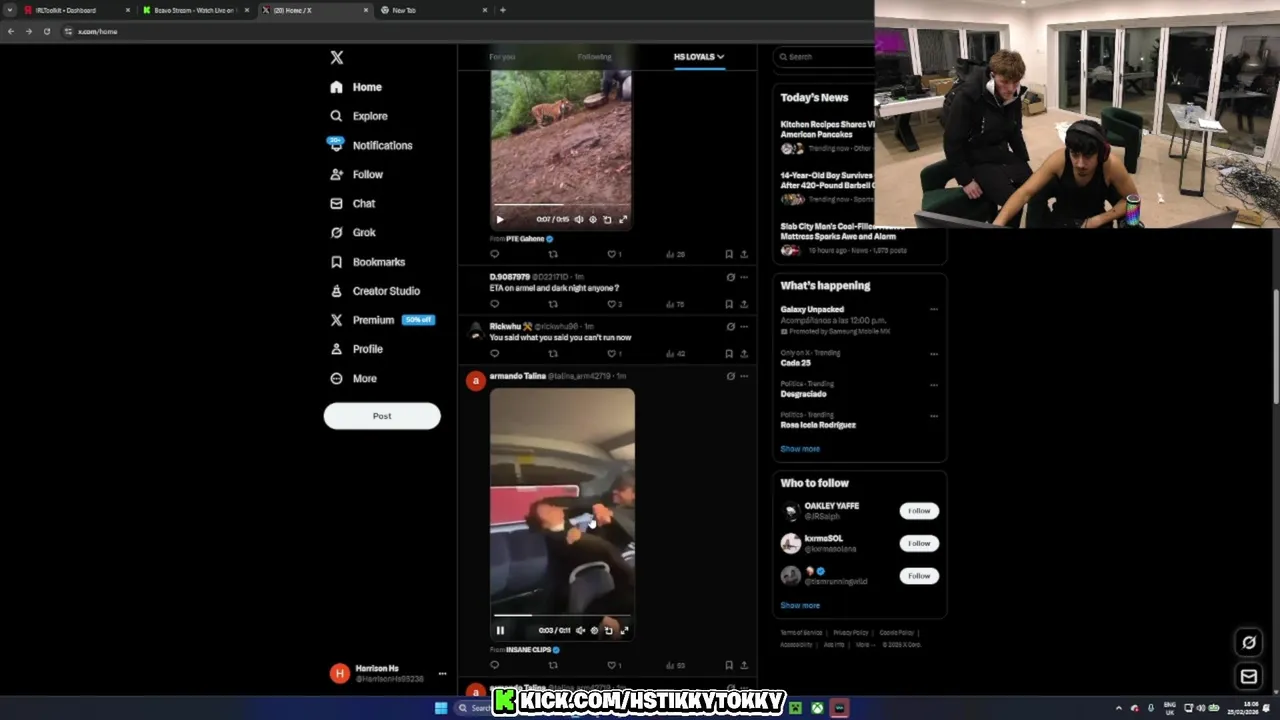The height and width of the screenshot is (720, 1280).
Task: Play the PTE Gahene video
Action: (x=500, y=219)
